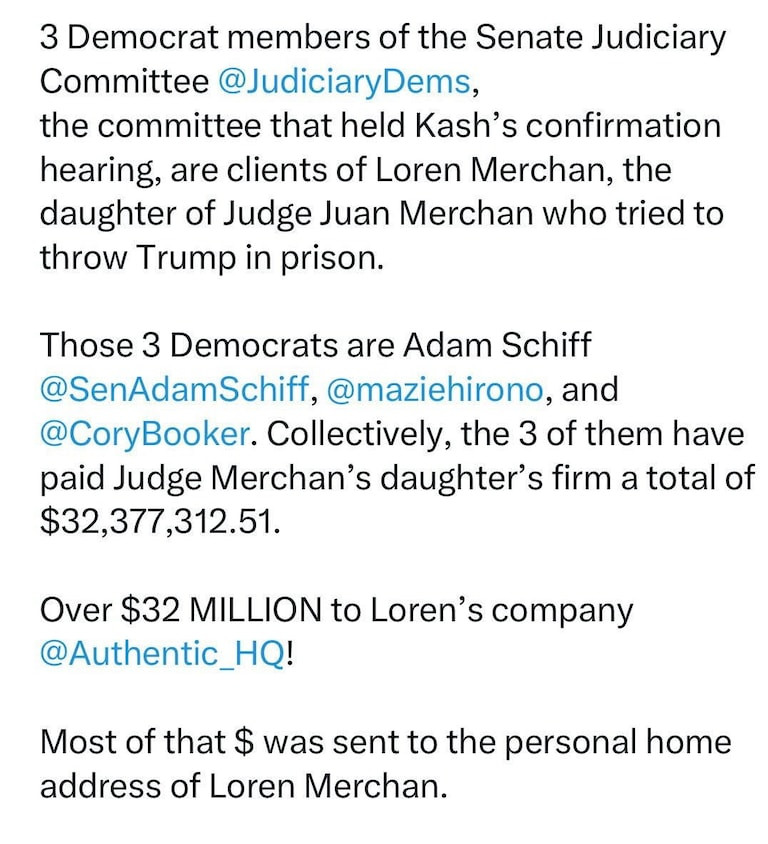
Task: Click the "throw Trump in prison." line
Action: 211,257
